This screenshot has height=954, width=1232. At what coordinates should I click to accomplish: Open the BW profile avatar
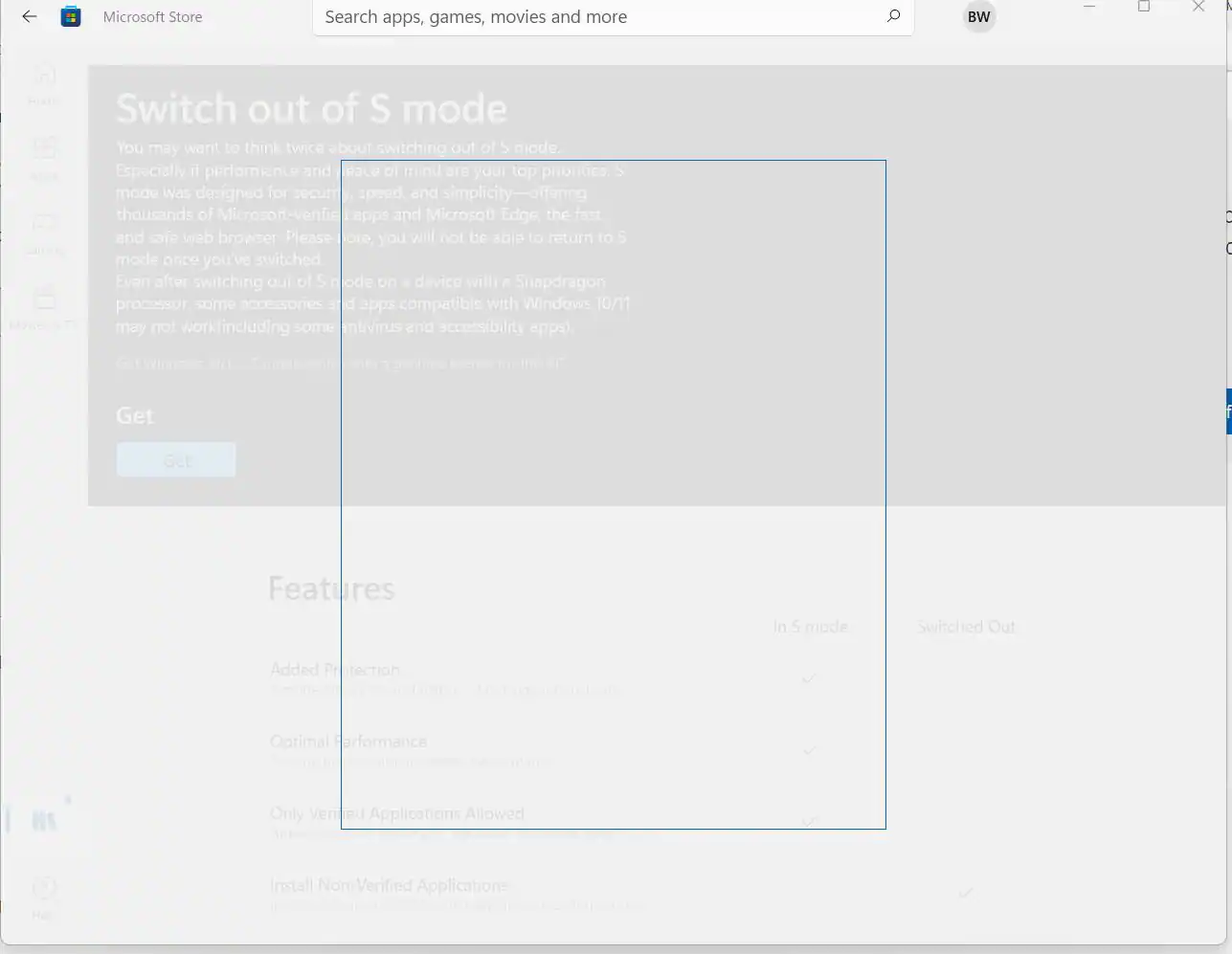point(978,17)
